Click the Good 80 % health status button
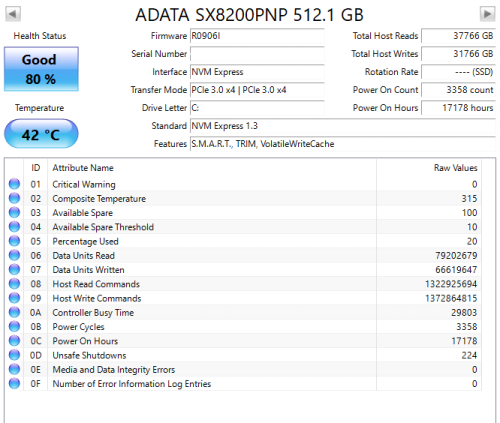The image size is (500, 423). 41,69
